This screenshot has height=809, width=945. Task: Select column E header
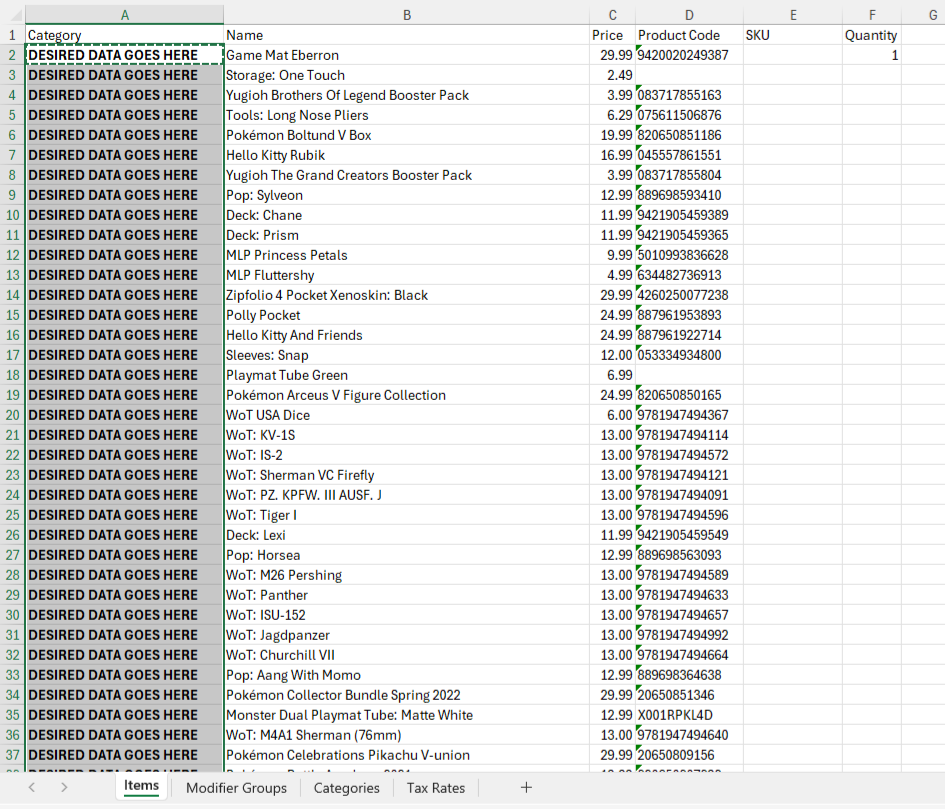click(793, 15)
